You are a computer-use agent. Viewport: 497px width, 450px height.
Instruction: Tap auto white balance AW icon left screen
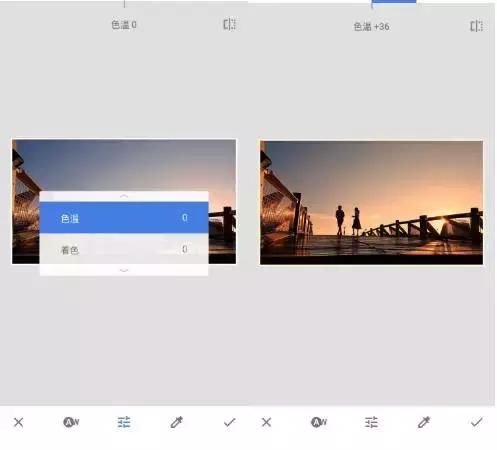pyautogui.click(x=71, y=422)
